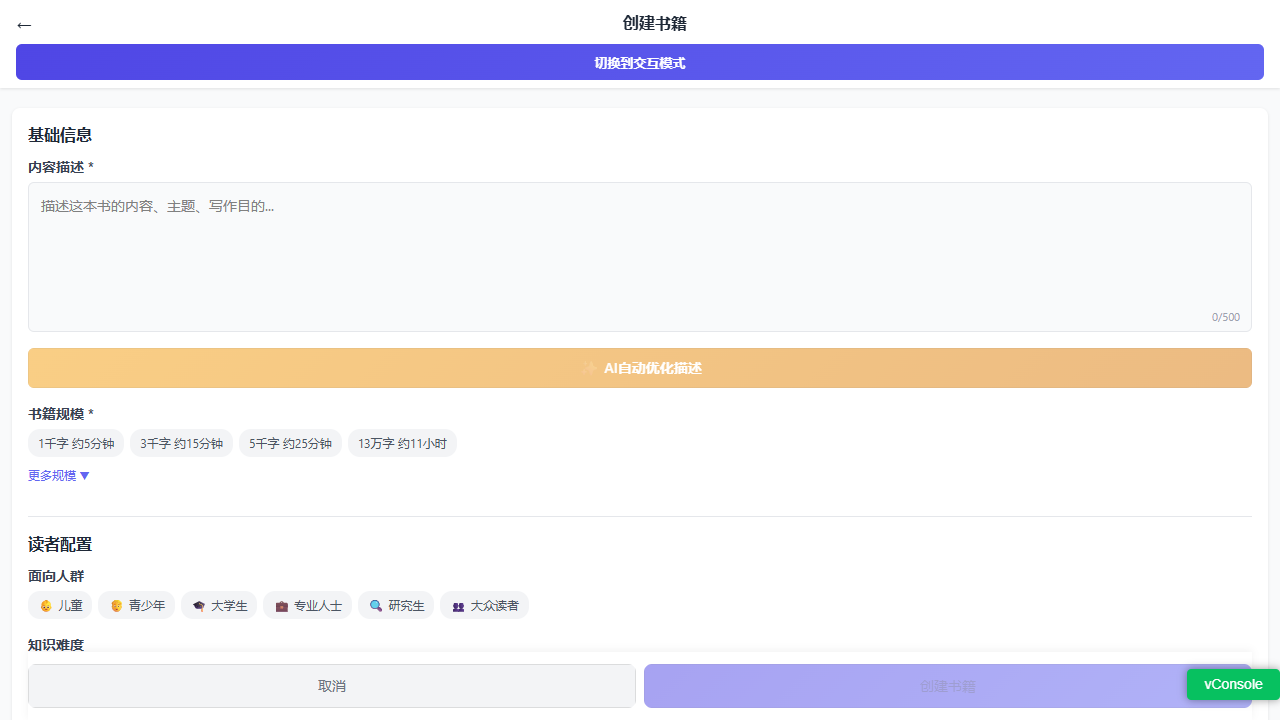Click the sparkle icon on AI自动优化描述
Viewport: 1280px width, 720px height.
tap(589, 368)
